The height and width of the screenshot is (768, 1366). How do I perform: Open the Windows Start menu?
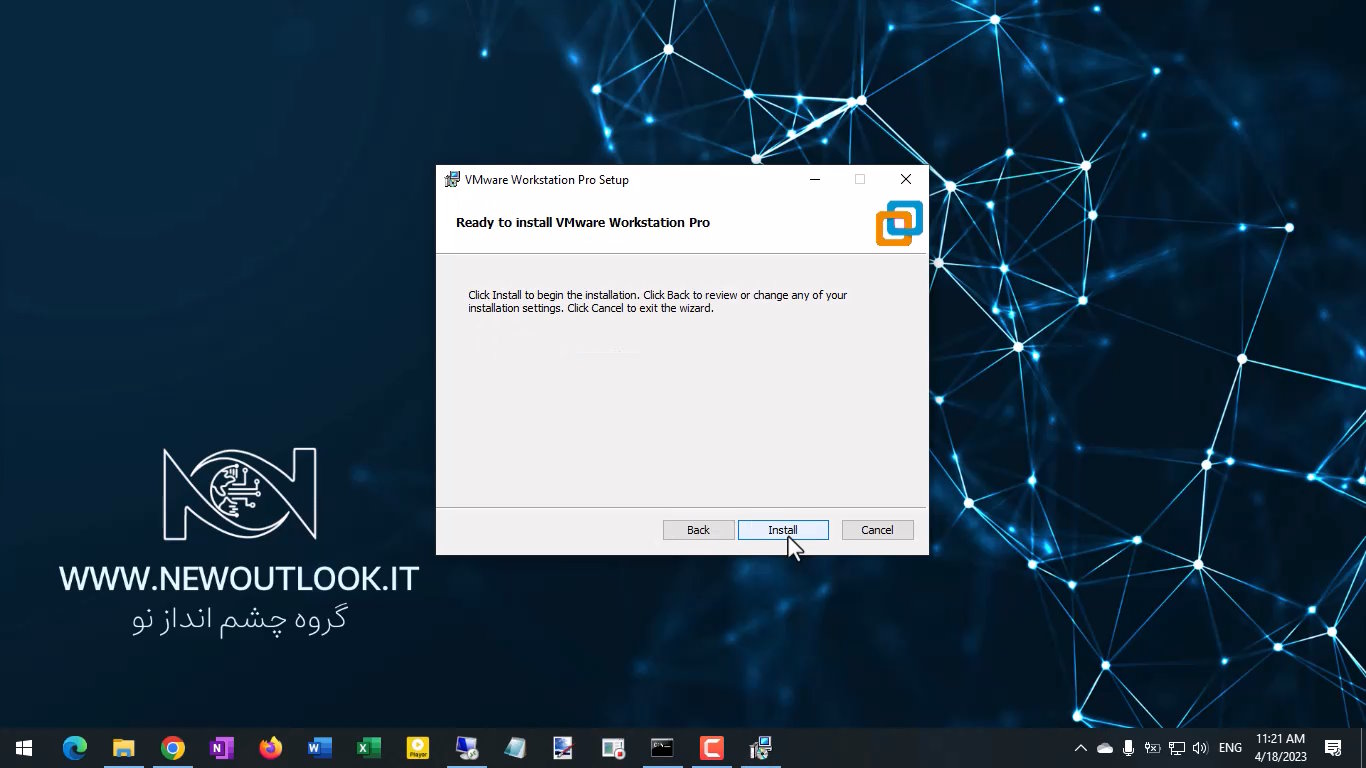pyautogui.click(x=24, y=748)
